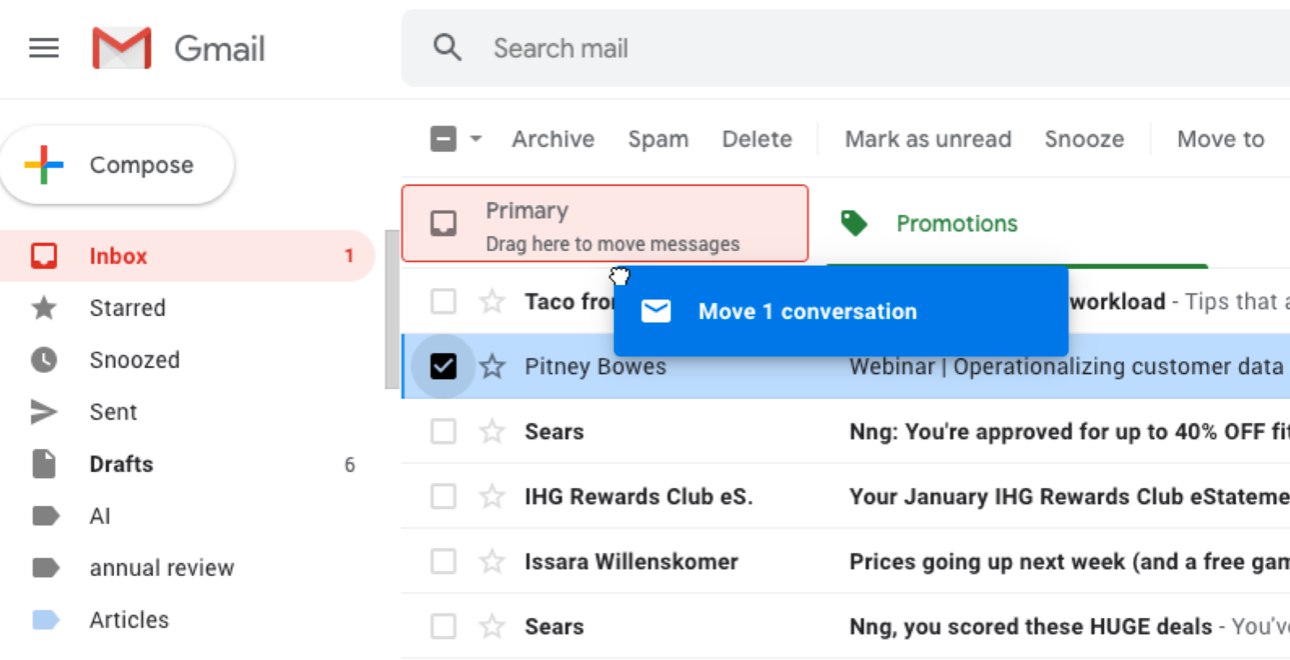The height and width of the screenshot is (660, 1290).
Task: Switch to the Promotions tab
Action: click(1017, 224)
